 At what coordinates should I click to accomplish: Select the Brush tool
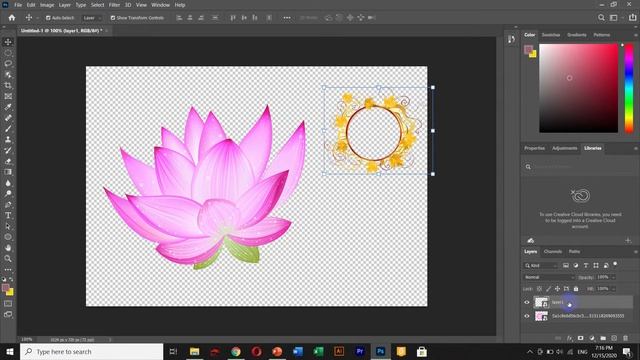8,129
